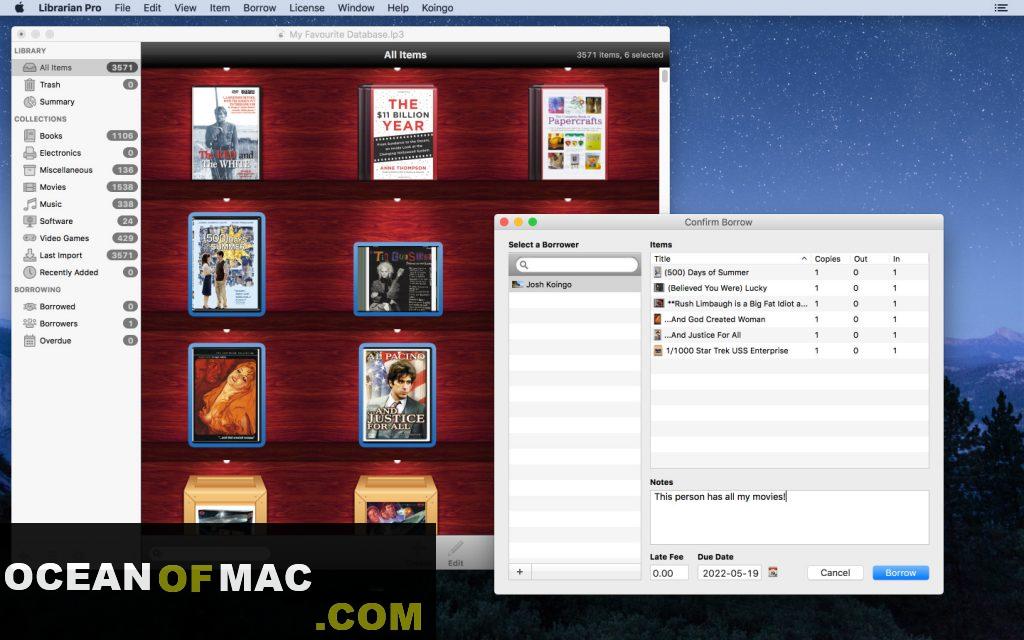Open the Librarian Pro menu
The image size is (1024, 640).
(70, 8)
